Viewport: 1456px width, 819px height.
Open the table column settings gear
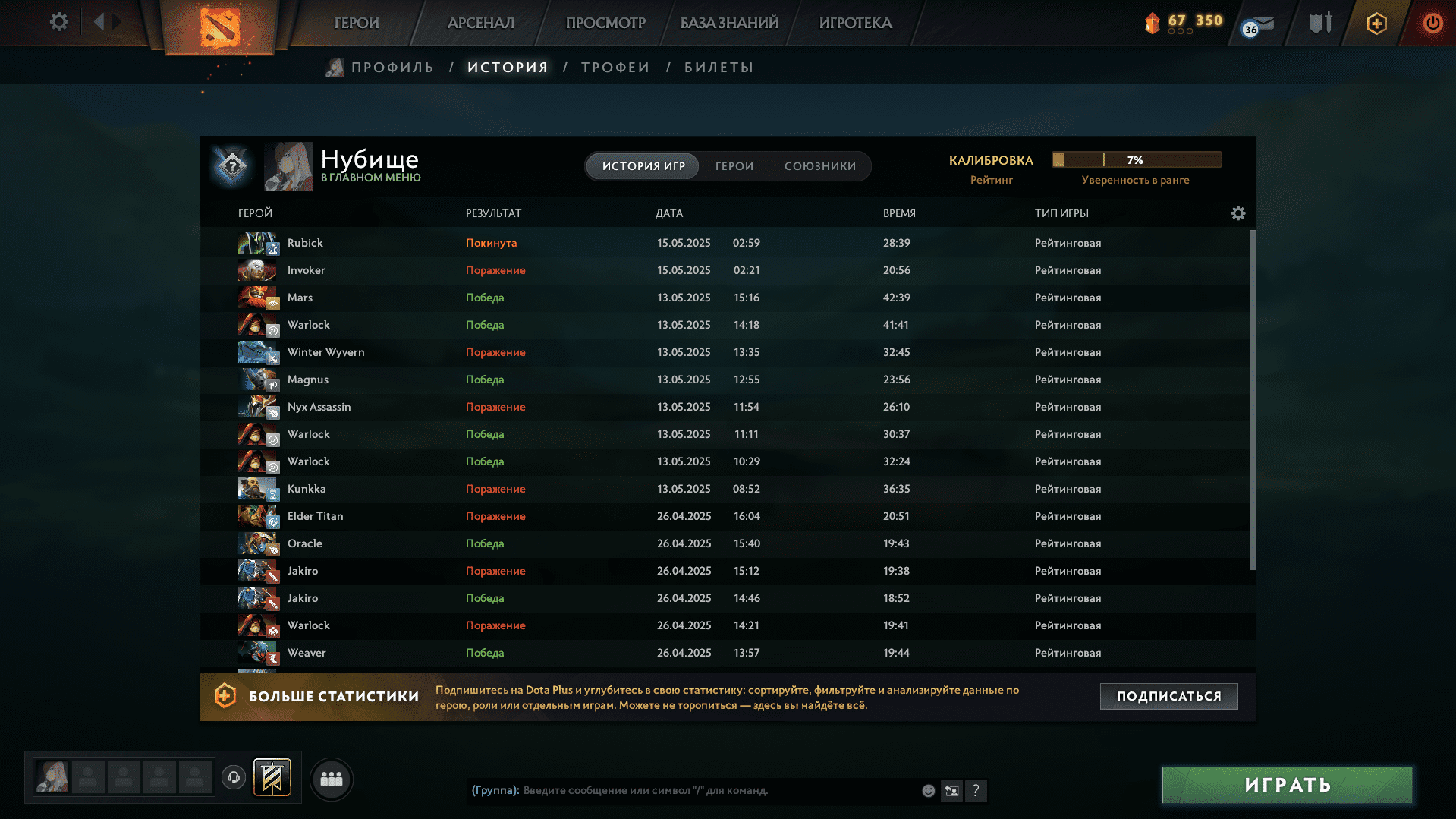point(1237,213)
